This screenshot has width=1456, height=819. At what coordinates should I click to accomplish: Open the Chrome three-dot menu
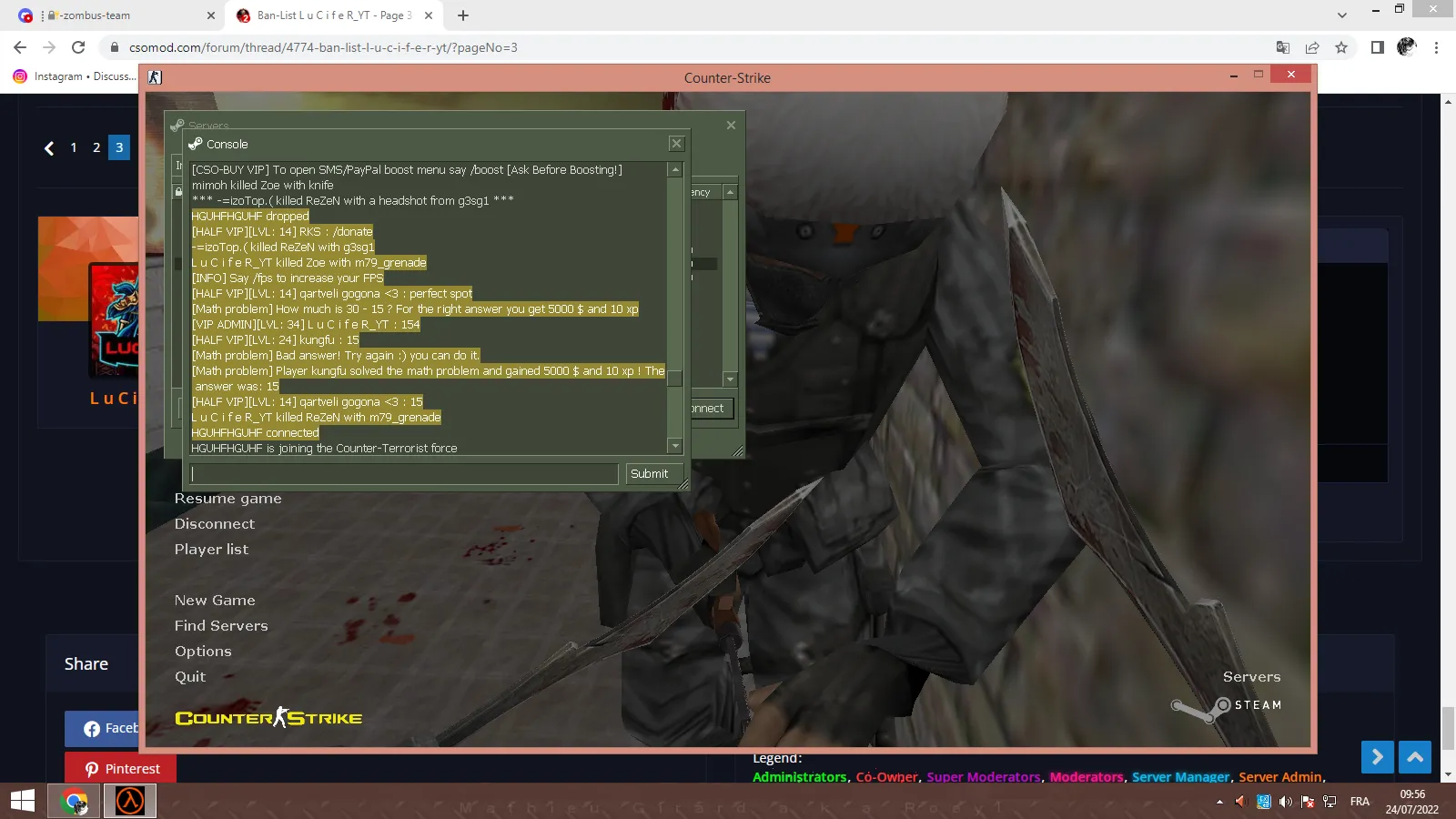[x=1436, y=47]
